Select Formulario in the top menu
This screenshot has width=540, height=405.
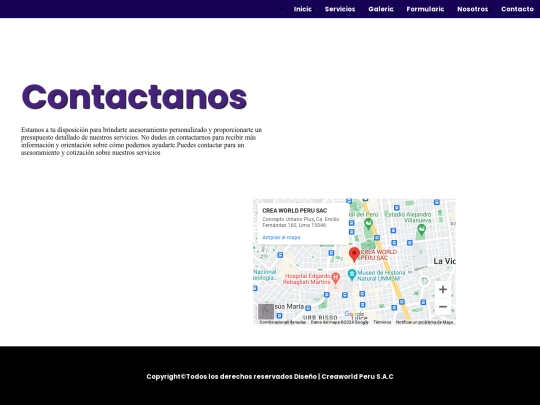click(425, 9)
